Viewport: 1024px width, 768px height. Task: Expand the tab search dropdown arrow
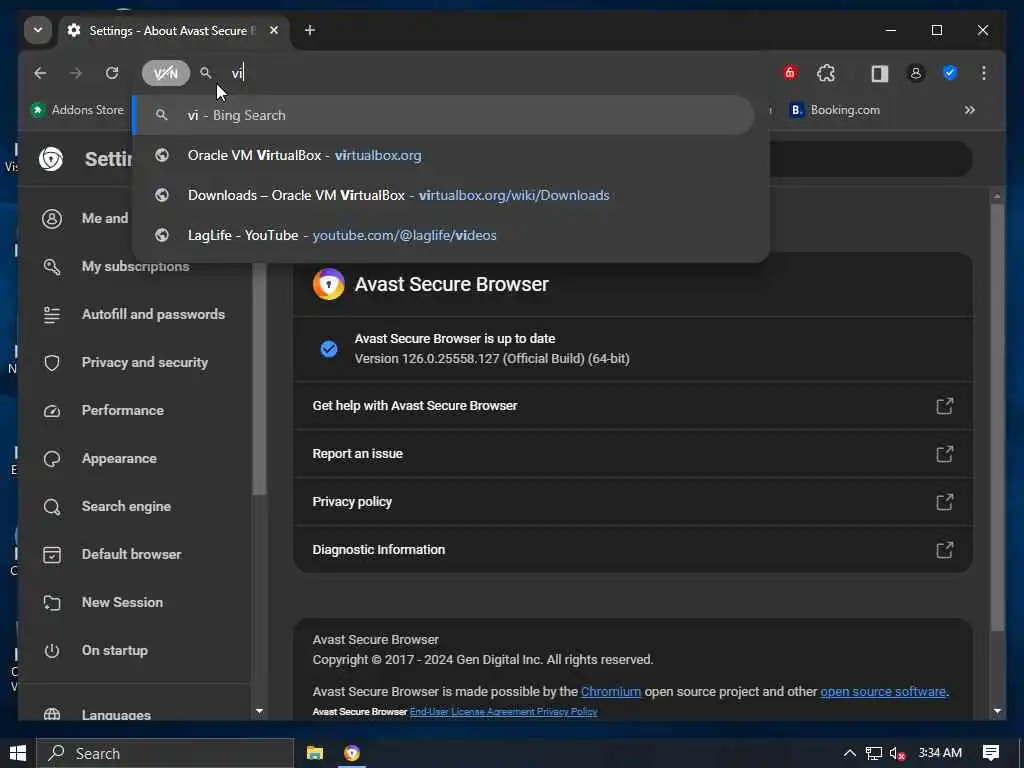tap(38, 30)
